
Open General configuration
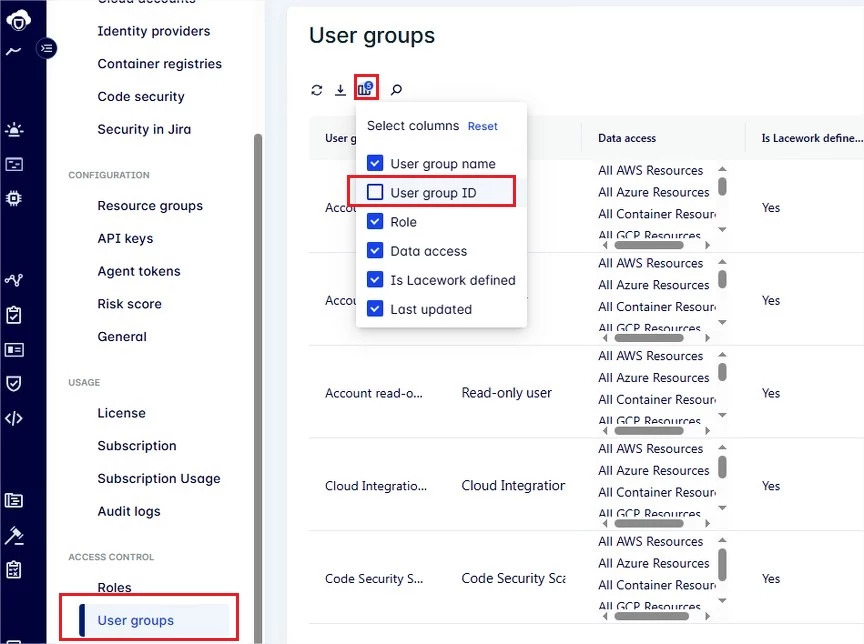pos(122,337)
